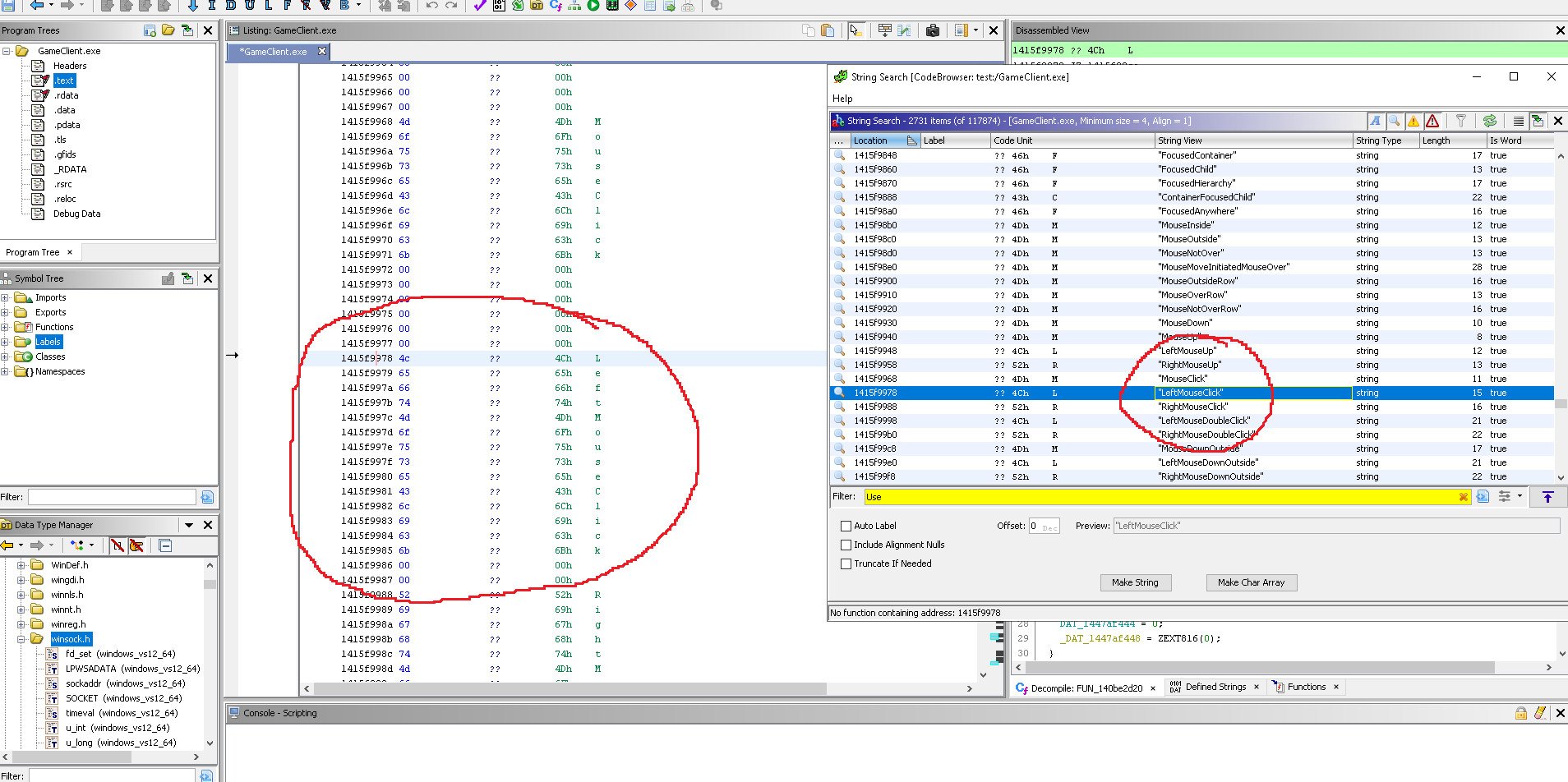Open the back arrow history dropdown in main toolbar

pos(51,5)
